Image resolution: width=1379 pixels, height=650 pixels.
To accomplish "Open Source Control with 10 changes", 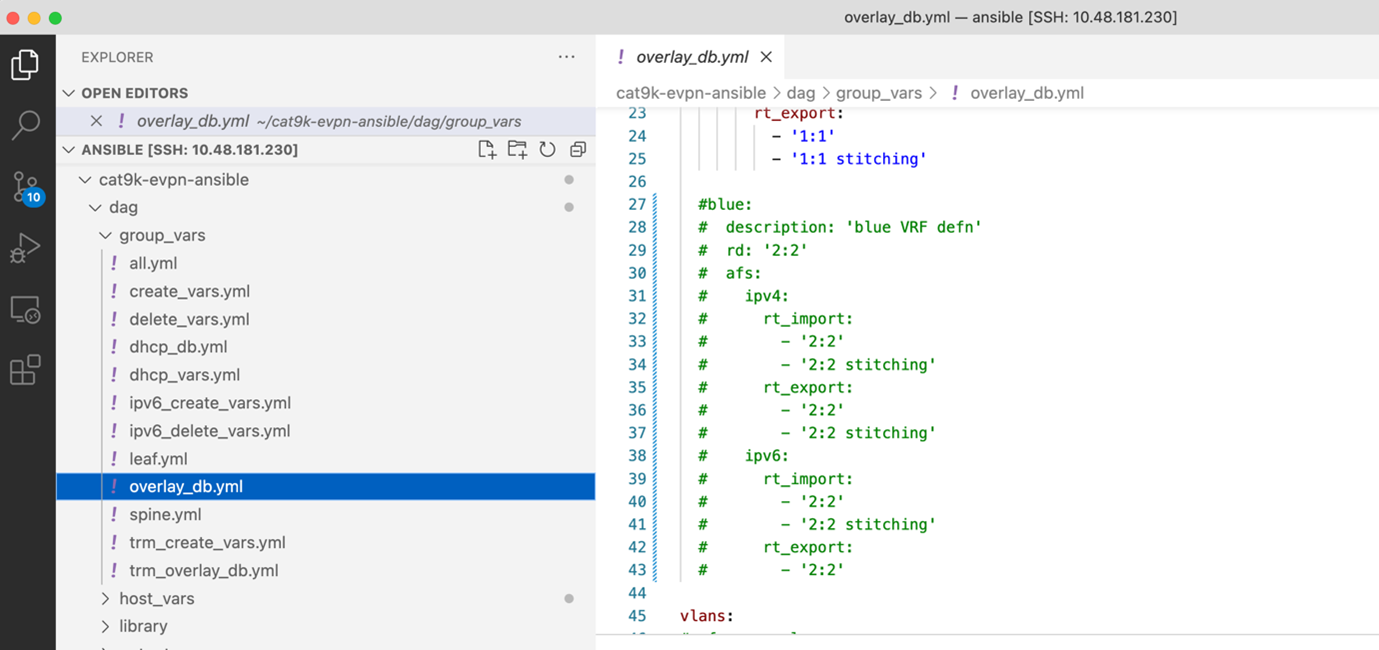I will pos(26,187).
